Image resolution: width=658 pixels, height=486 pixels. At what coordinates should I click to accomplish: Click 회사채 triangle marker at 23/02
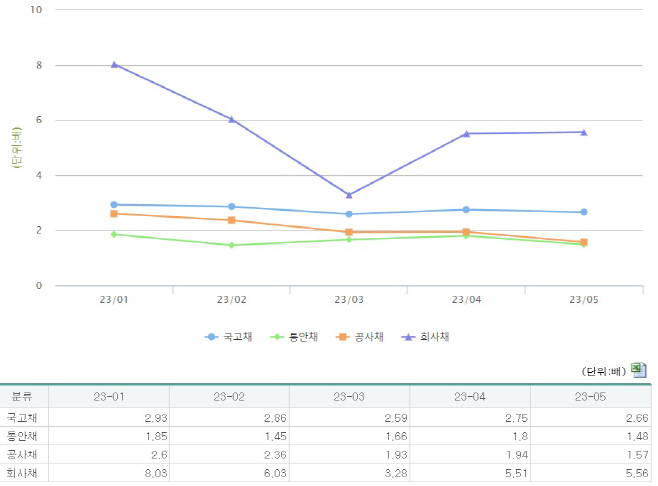(232, 120)
